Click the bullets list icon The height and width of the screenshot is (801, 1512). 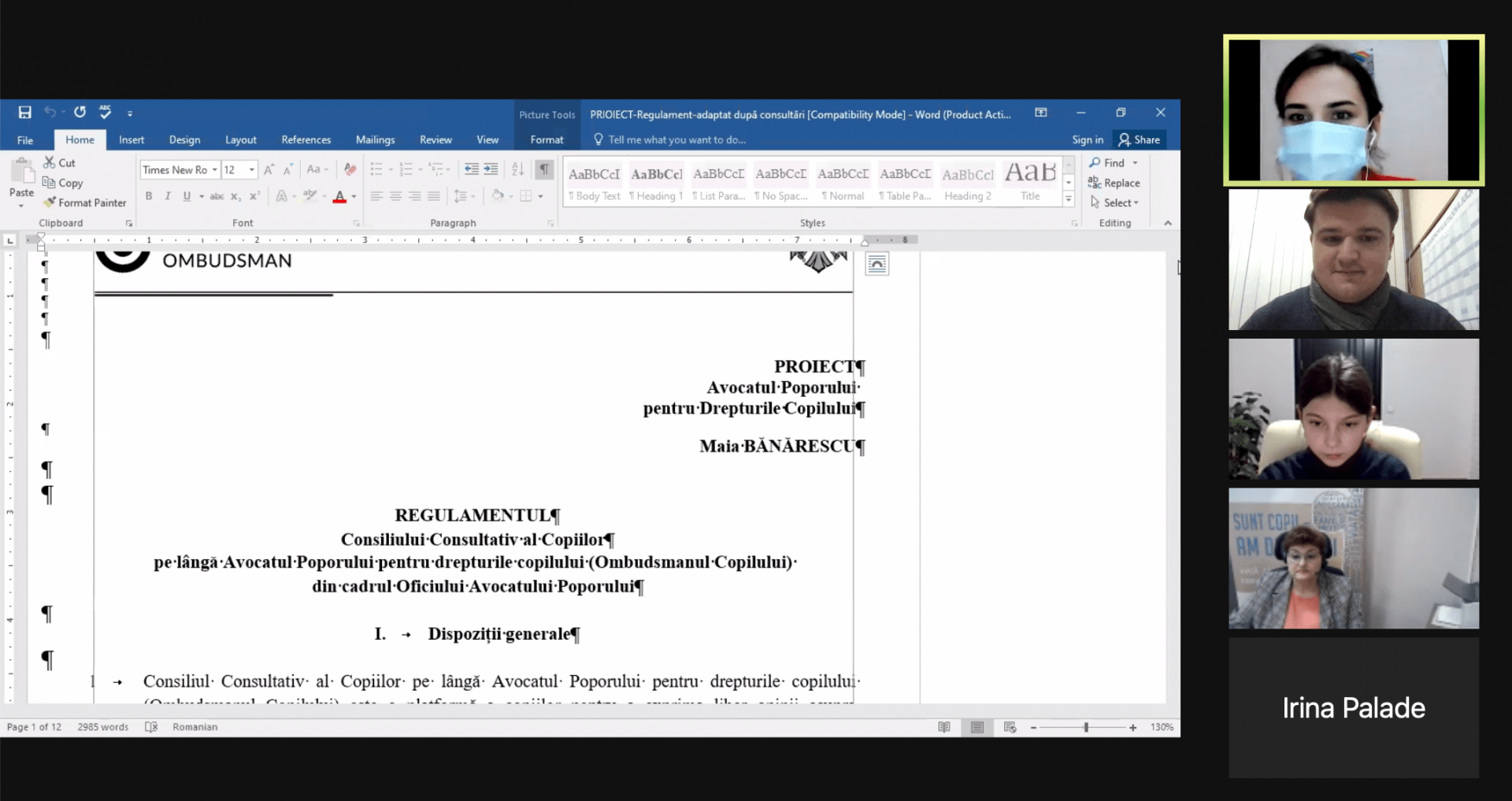(x=376, y=169)
